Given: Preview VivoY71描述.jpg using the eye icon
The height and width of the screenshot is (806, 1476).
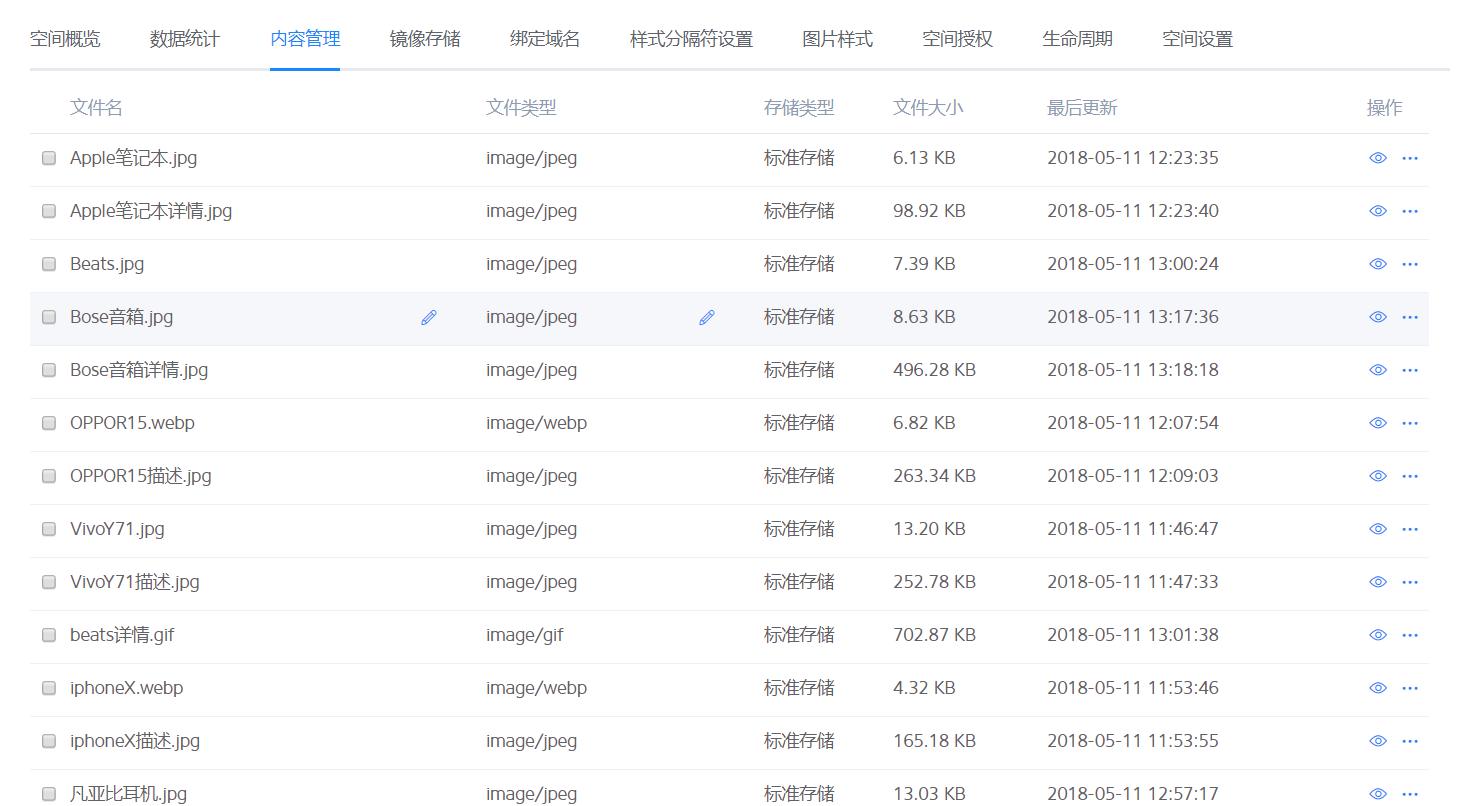Looking at the screenshot, I should tap(1378, 582).
